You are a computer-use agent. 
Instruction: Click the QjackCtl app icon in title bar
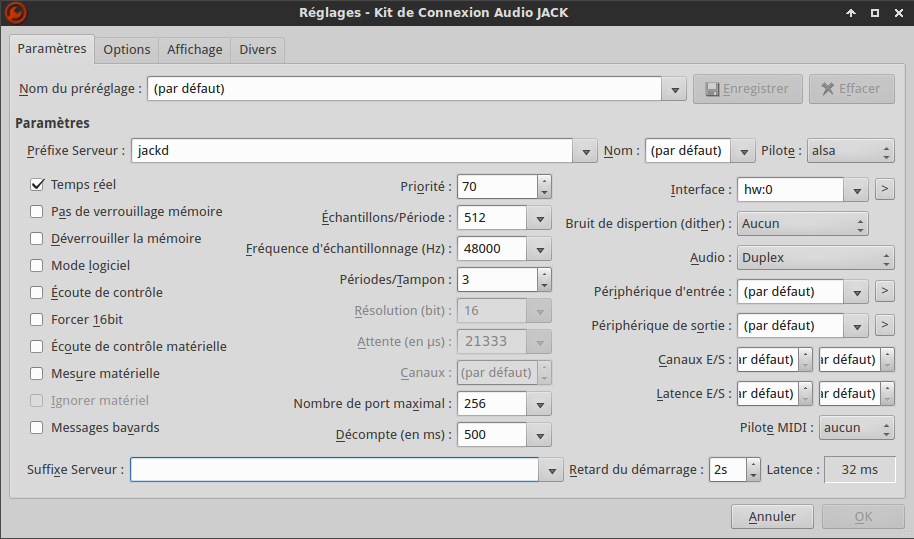pos(16,13)
